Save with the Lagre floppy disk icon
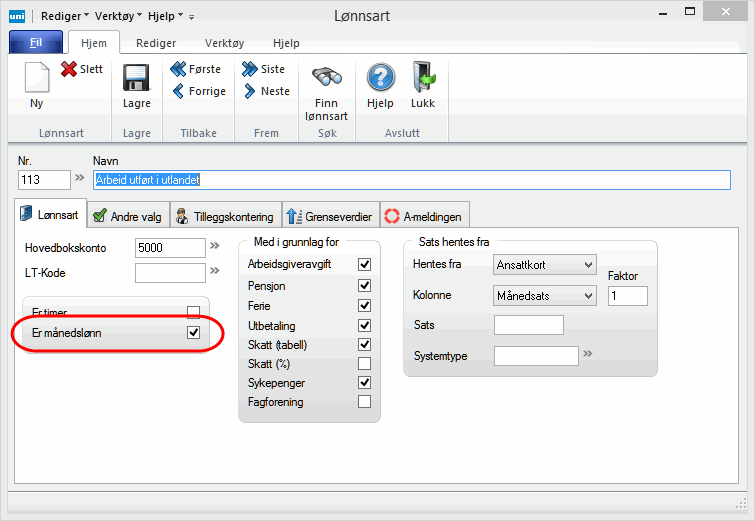This screenshot has width=755, height=521. (x=135, y=79)
